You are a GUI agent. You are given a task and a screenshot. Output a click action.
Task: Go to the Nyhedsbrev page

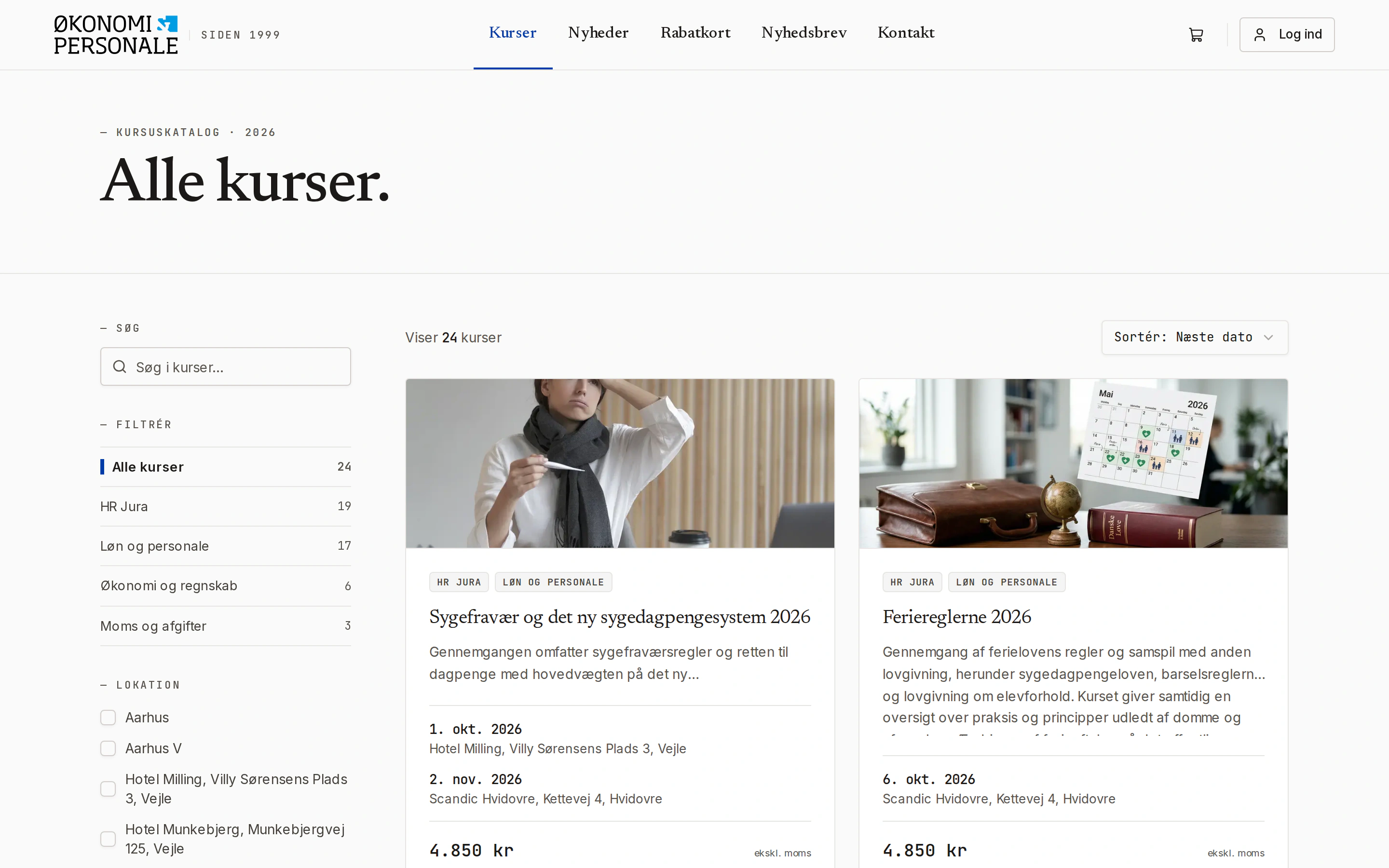click(803, 33)
